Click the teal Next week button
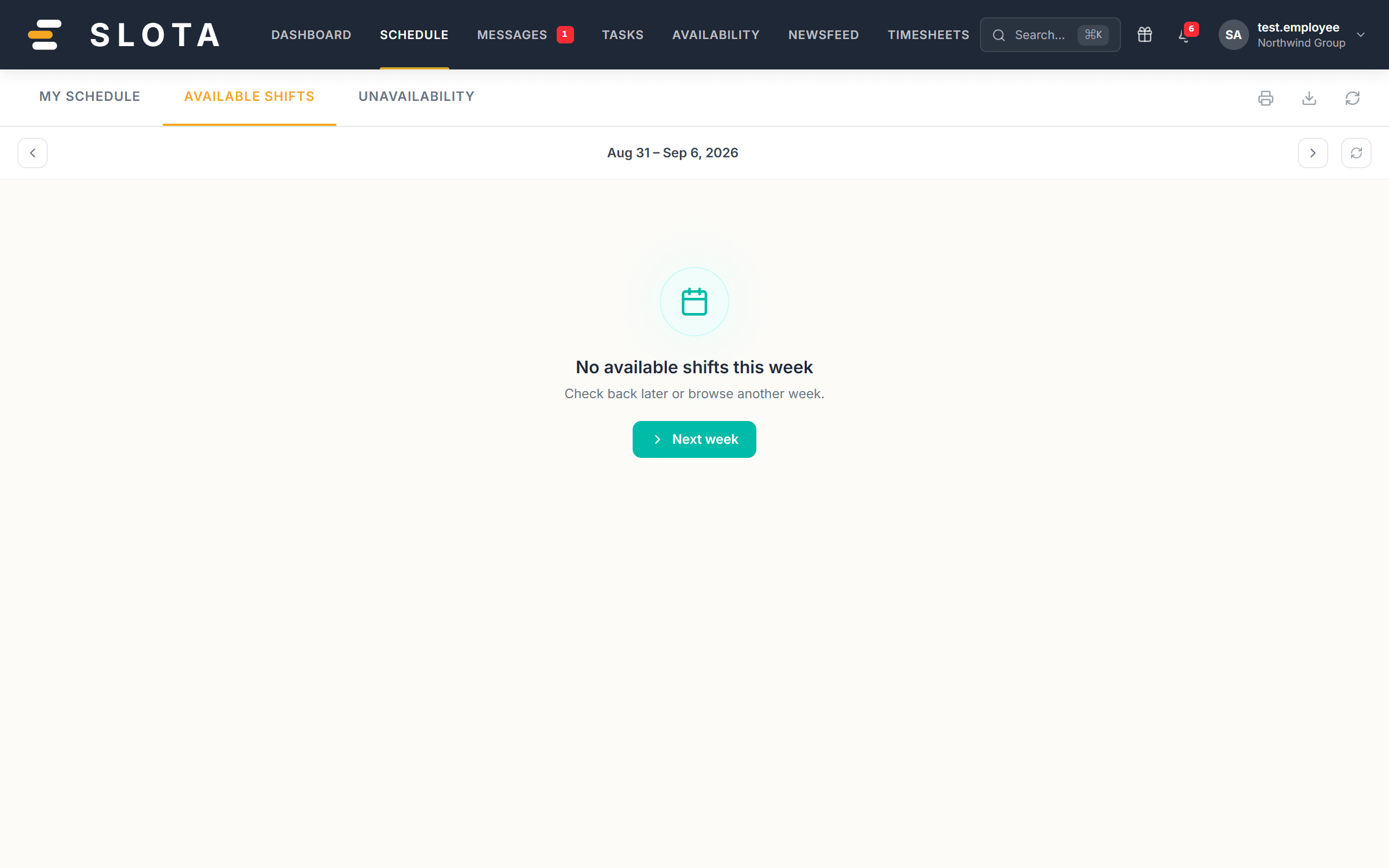1389x868 pixels. [694, 439]
